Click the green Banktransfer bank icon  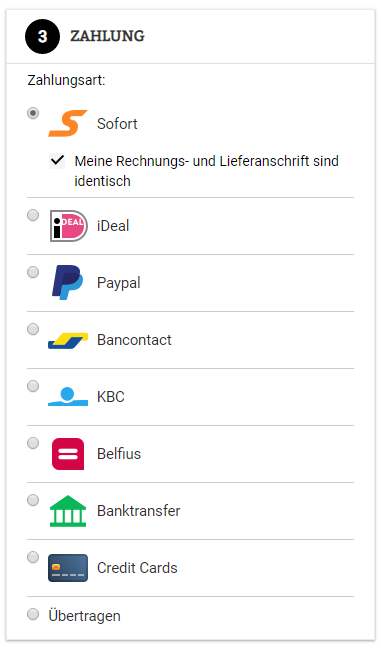[x=68, y=511]
